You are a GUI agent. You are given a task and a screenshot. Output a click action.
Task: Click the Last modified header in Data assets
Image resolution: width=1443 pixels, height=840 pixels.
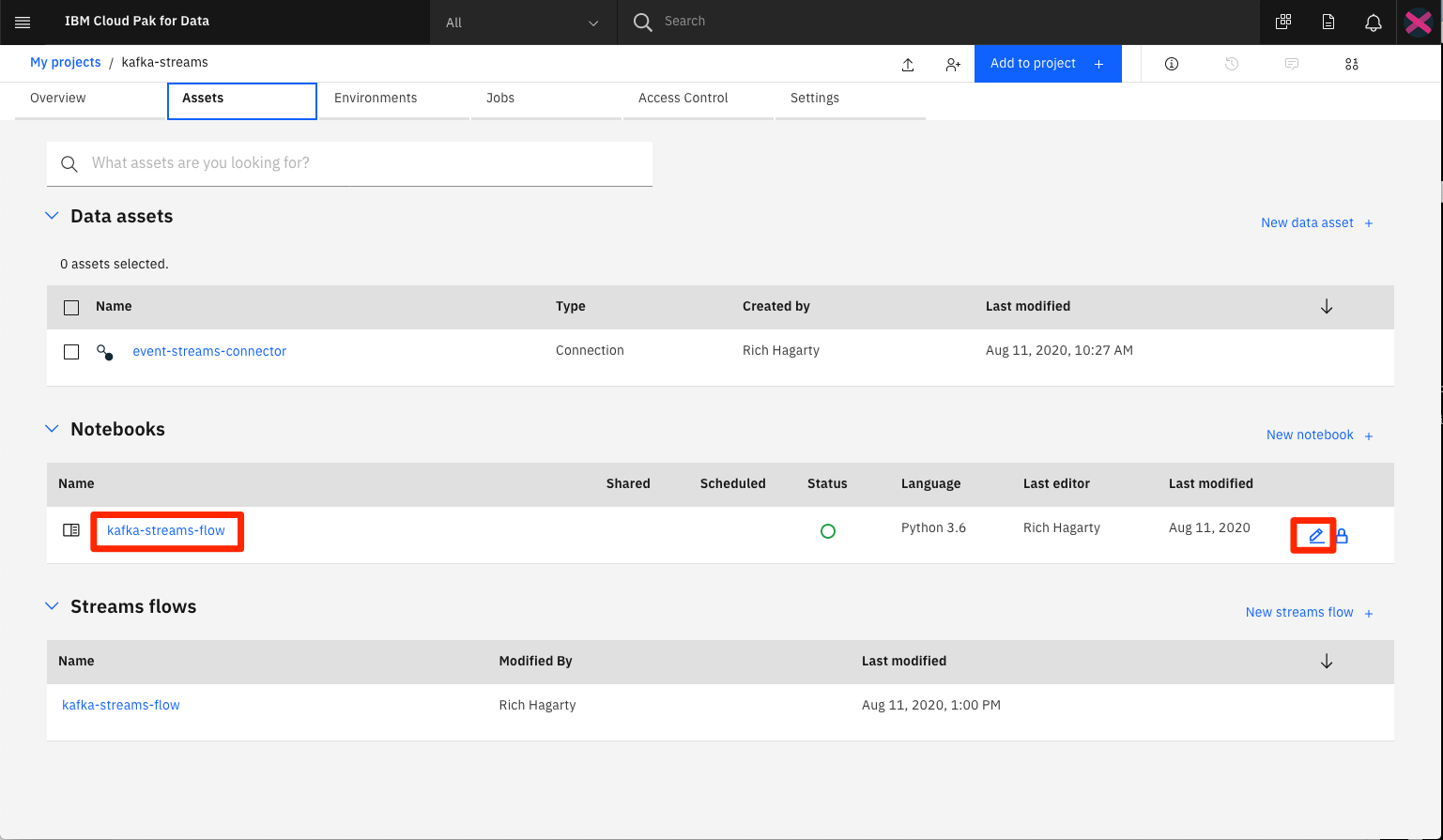click(x=1028, y=307)
